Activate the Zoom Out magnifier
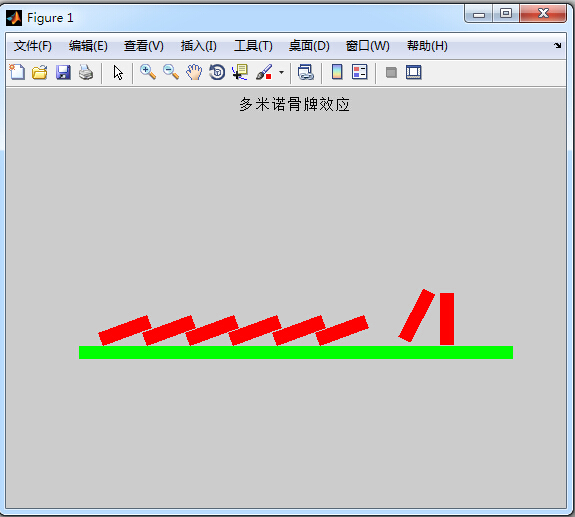The image size is (575, 517). click(171, 72)
